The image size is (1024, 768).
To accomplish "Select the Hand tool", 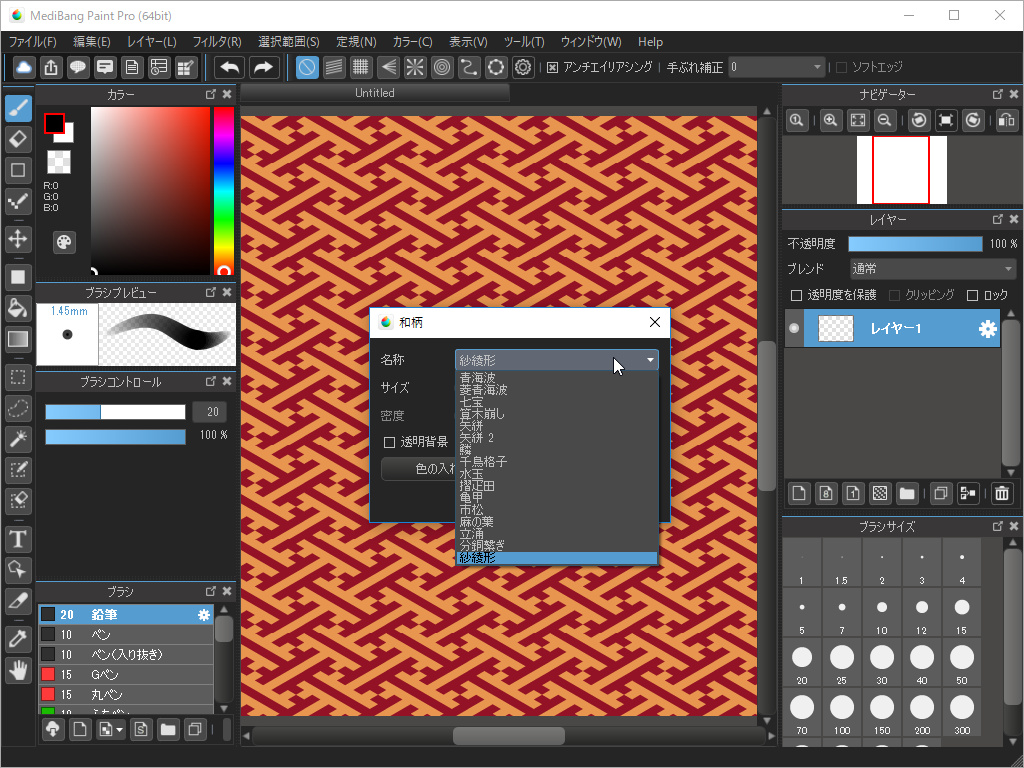I will coord(18,670).
